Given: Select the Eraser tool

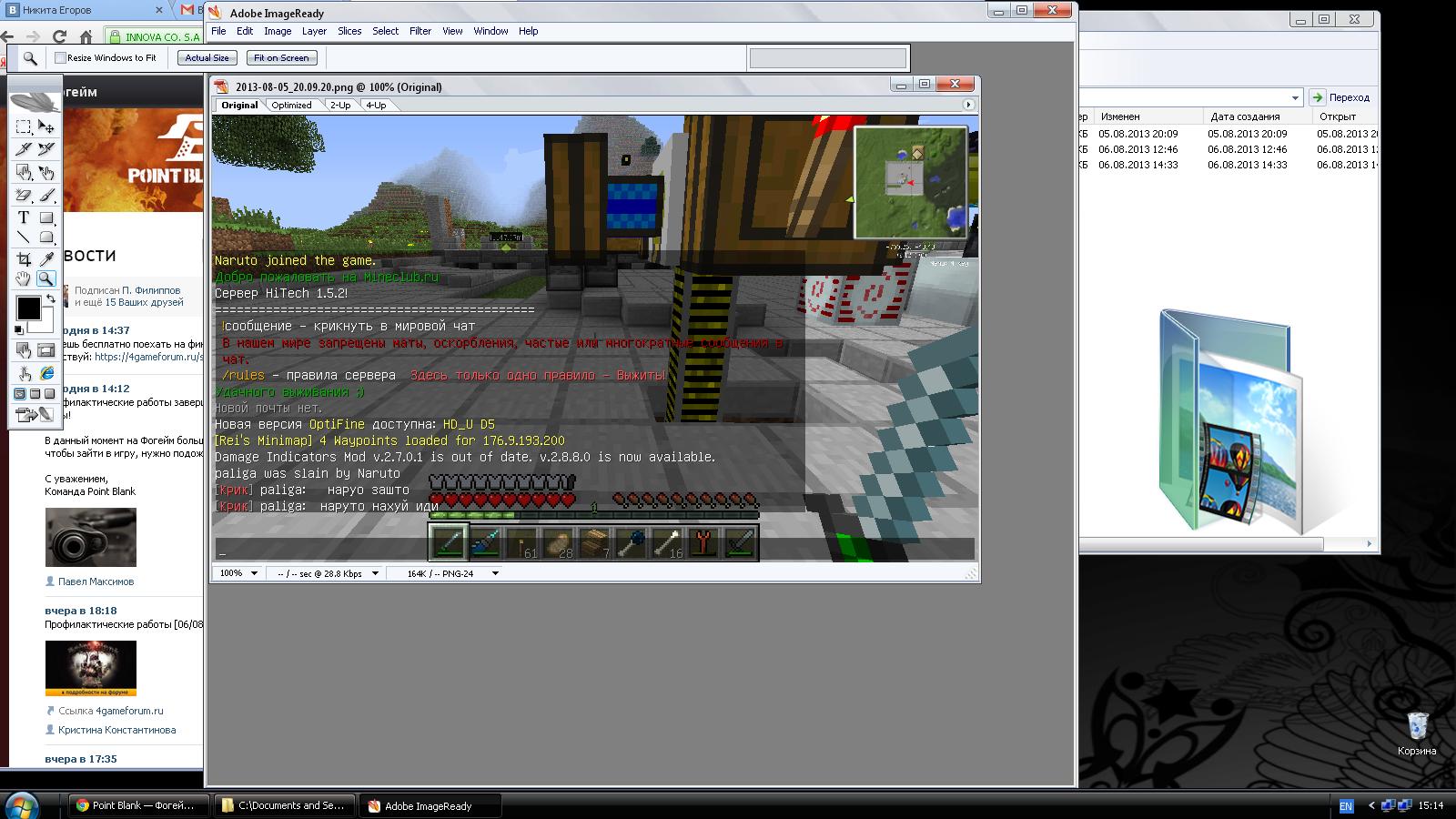Looking at the screenshot, I should click(24, 195).
